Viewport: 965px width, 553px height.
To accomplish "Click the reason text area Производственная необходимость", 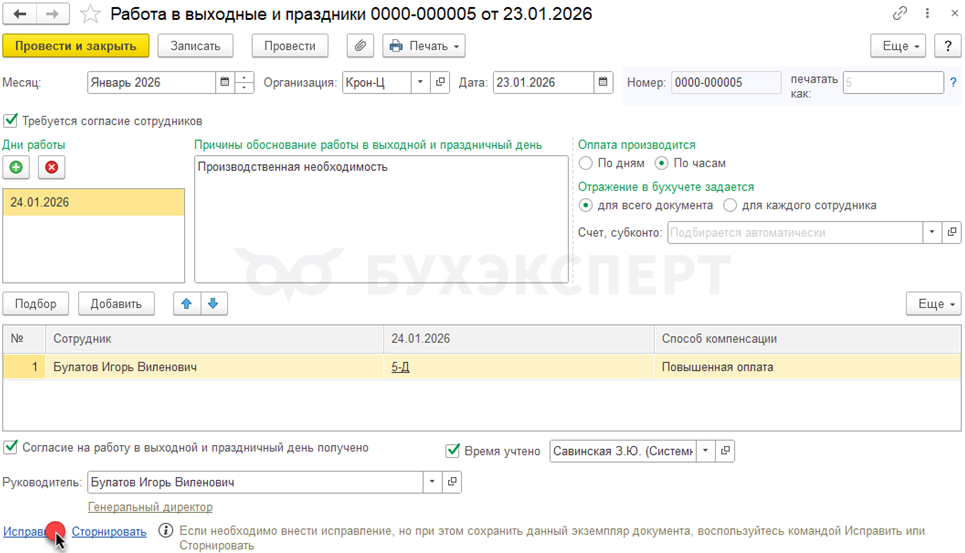I will 381,219.
